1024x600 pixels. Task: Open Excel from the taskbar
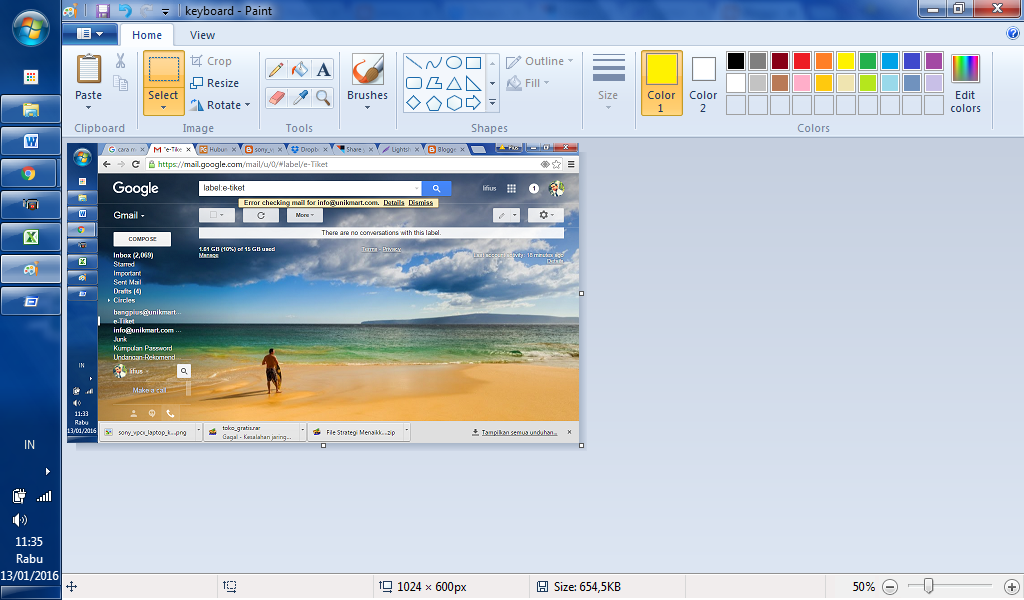31,237
